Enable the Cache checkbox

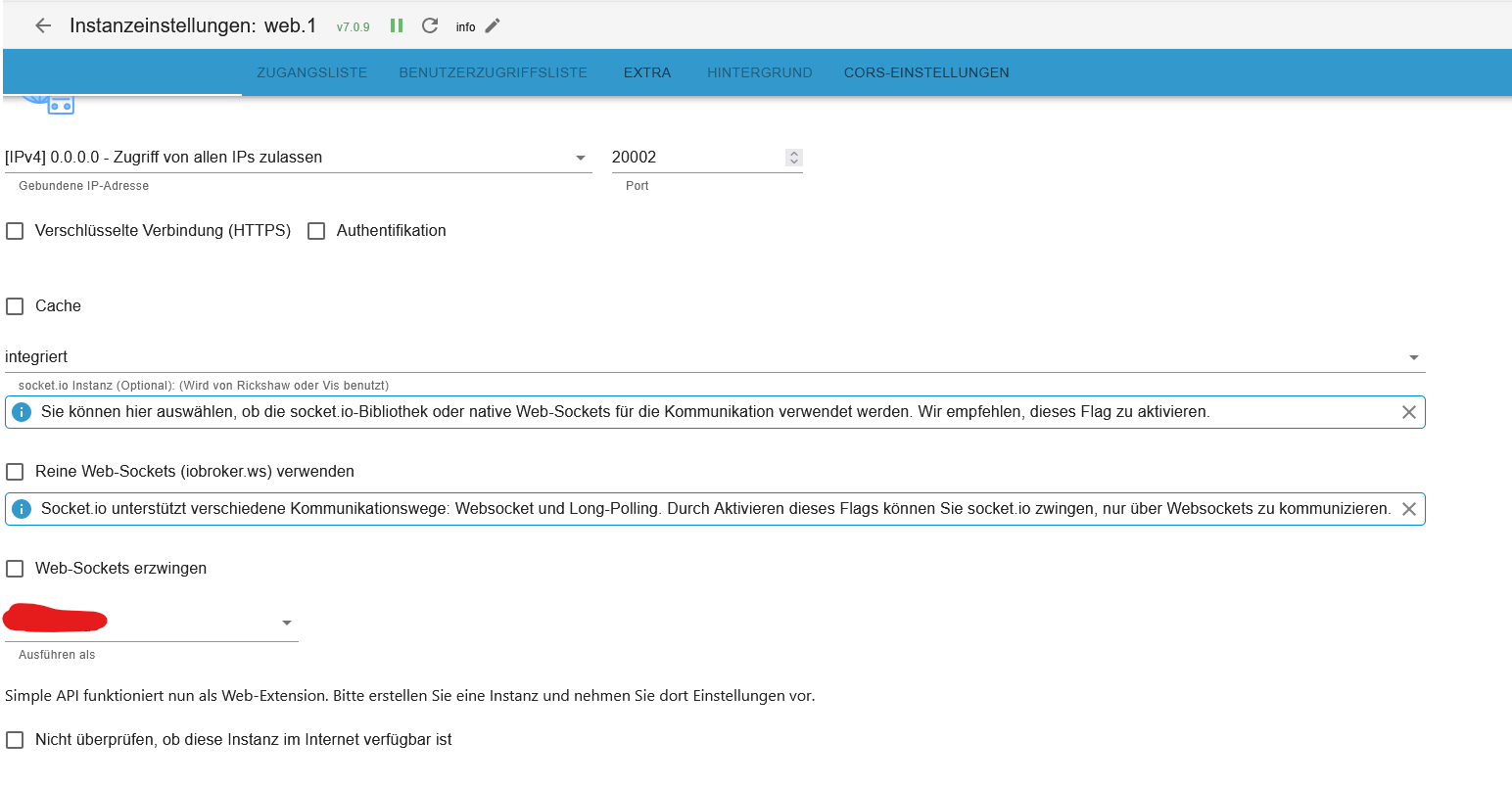click(16, 306)
